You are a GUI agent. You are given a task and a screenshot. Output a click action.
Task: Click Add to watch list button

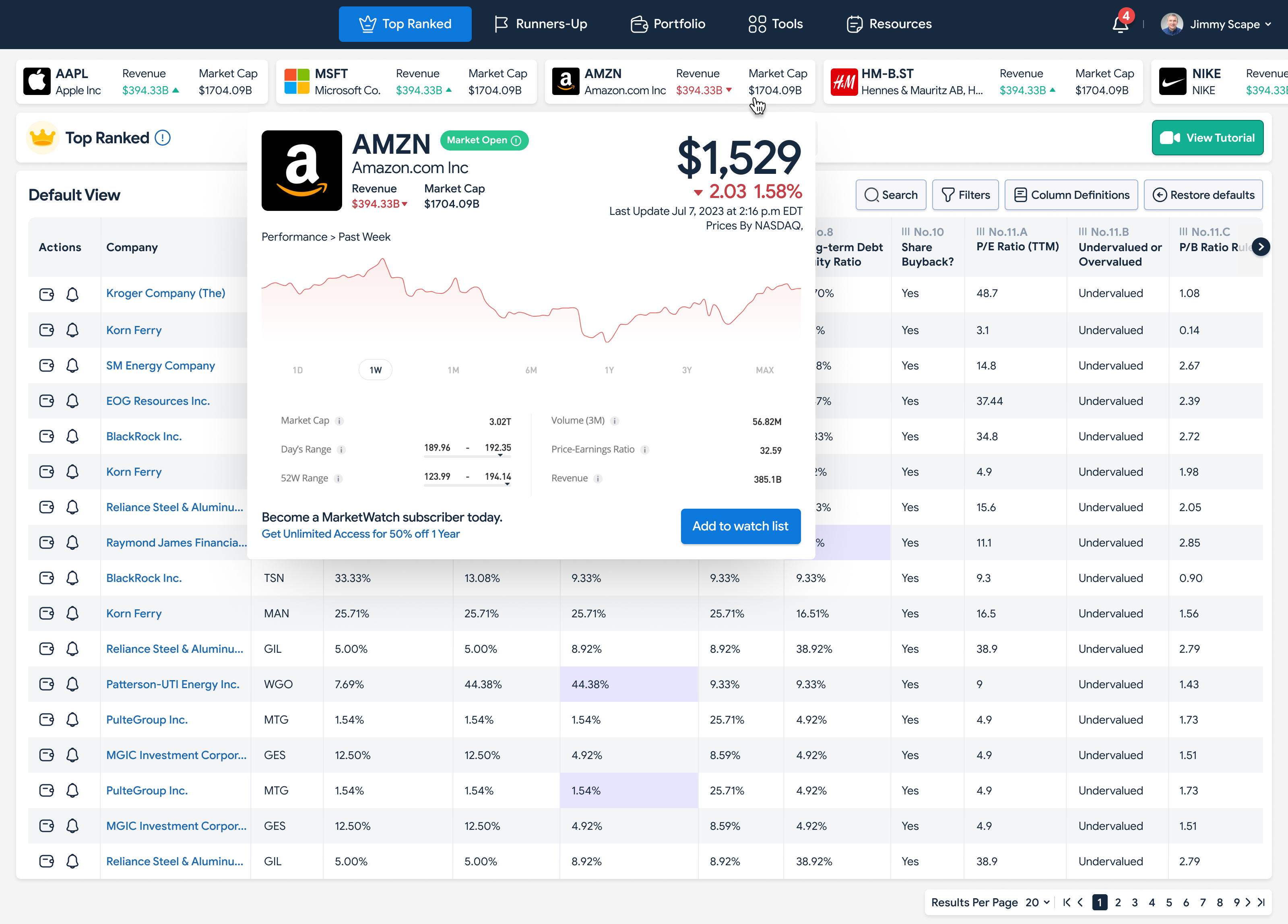[x=740, y=526]
